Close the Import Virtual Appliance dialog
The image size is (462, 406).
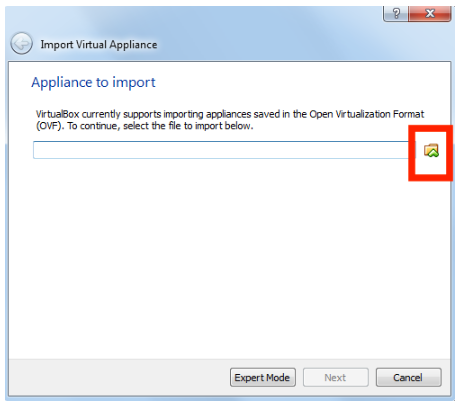tap(430, 14)
